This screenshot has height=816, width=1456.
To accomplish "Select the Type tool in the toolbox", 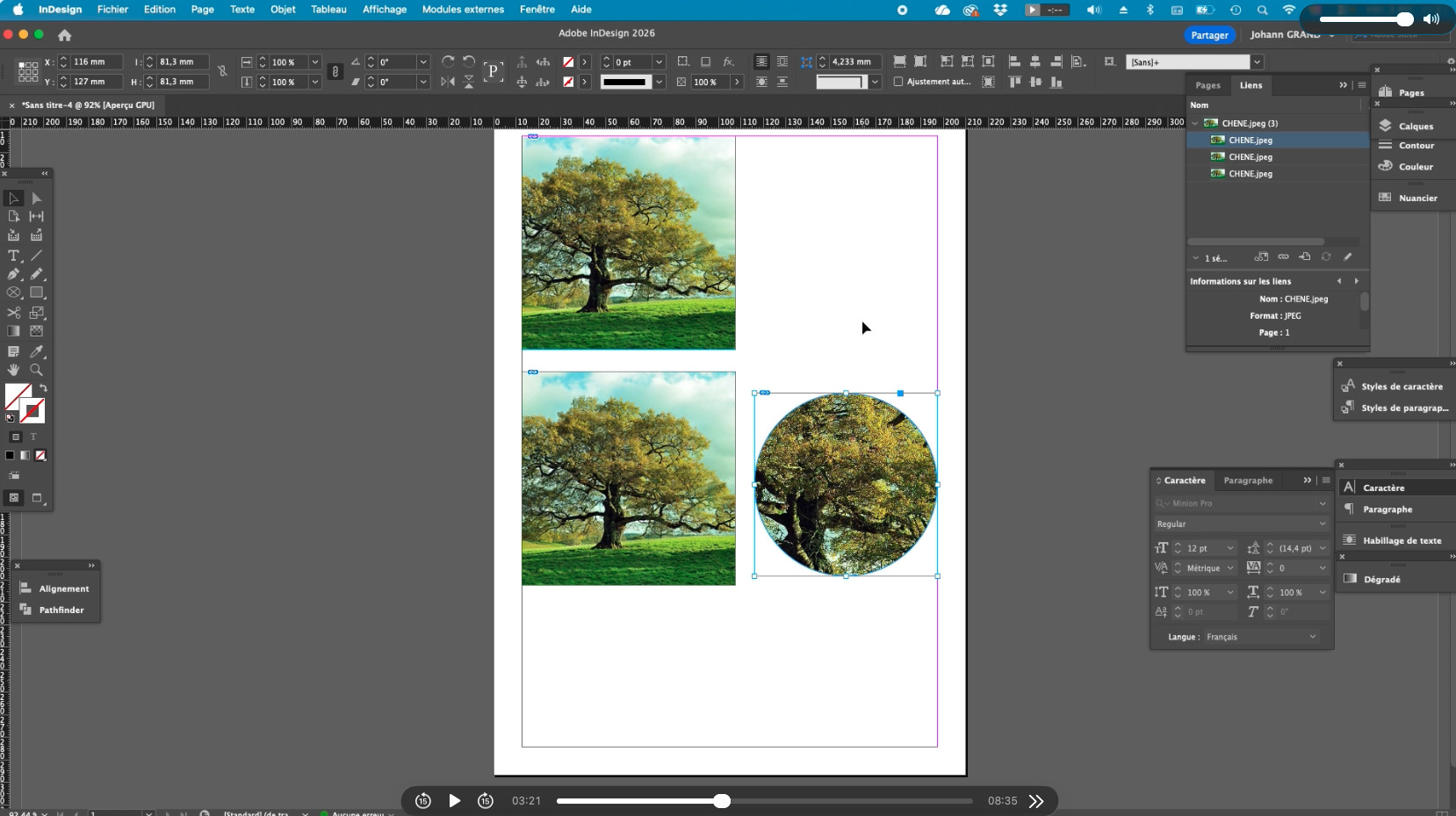I will point(13,256).
